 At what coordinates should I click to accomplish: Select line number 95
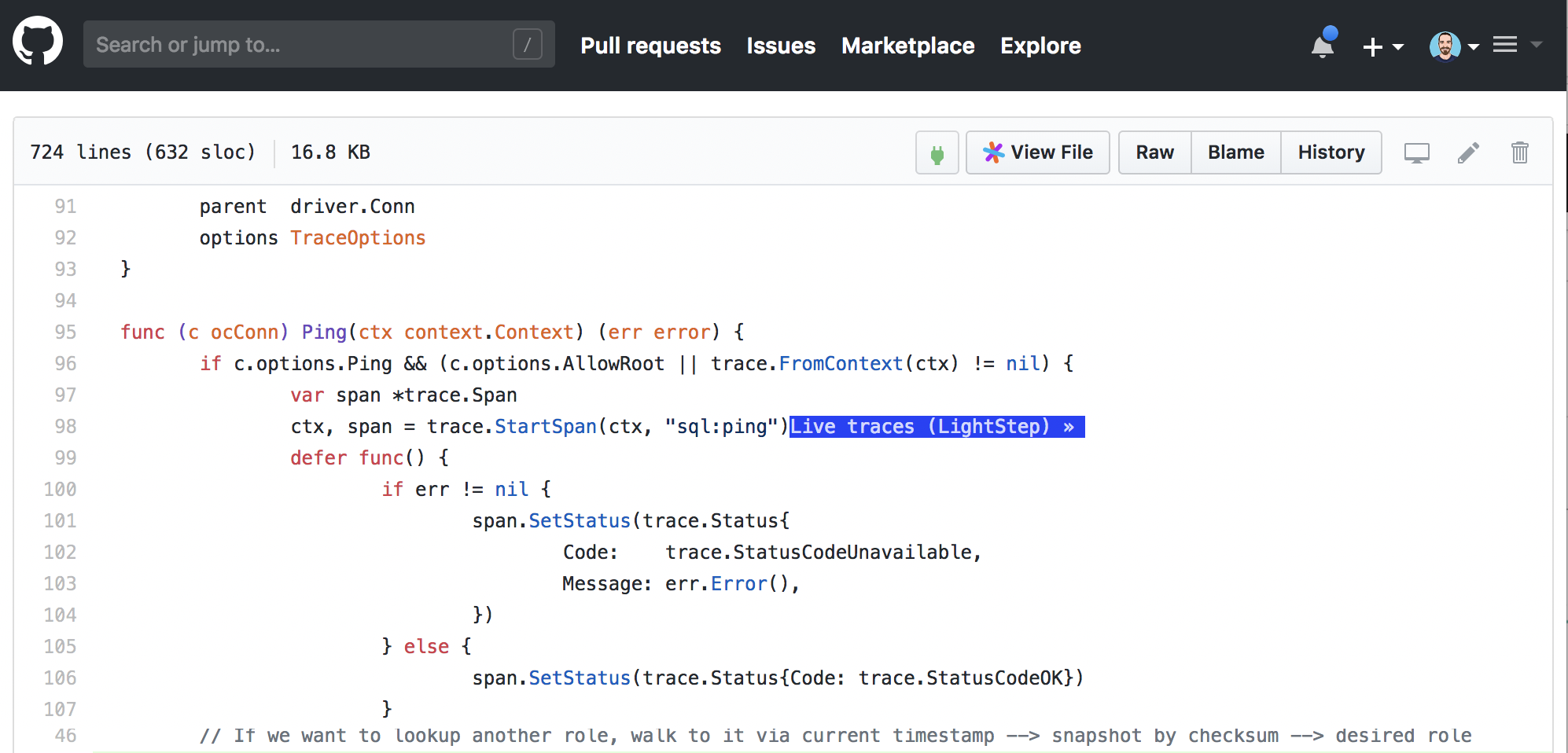click(x=65, y=332)
